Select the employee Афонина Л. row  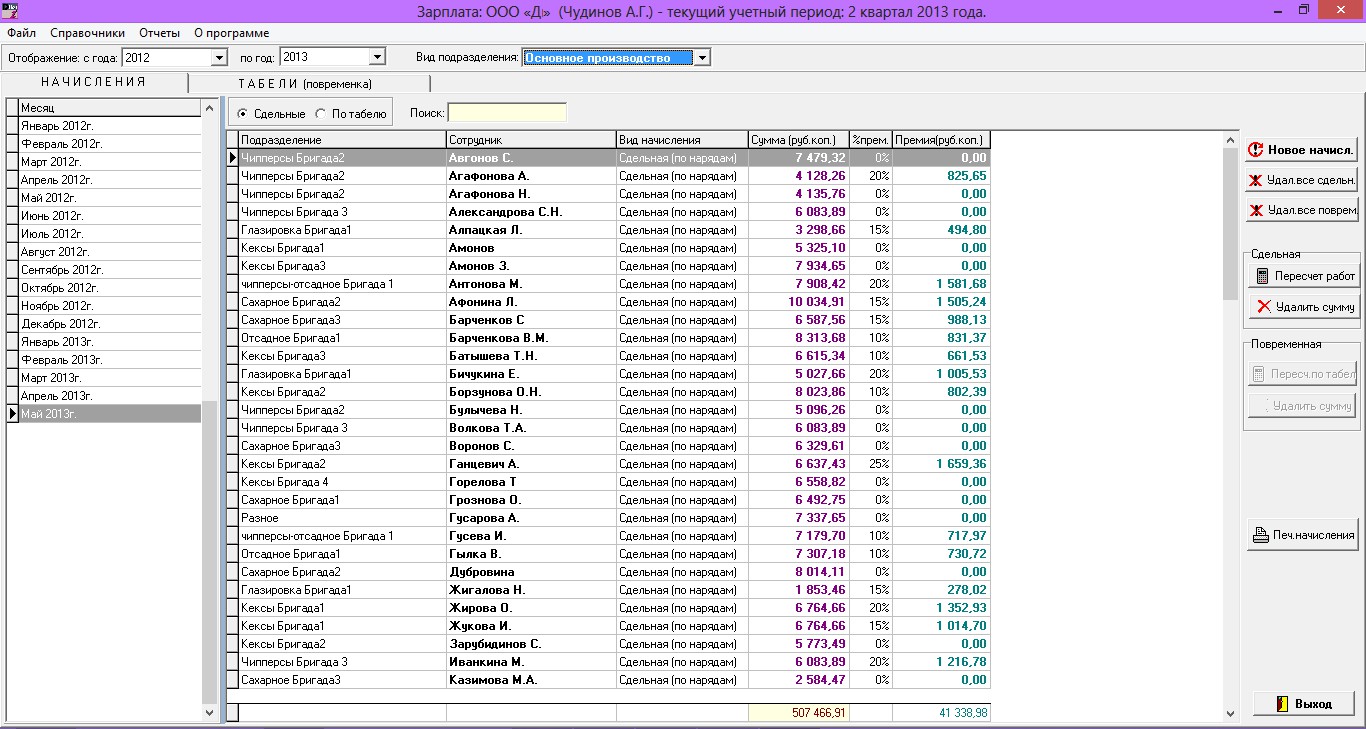tap(609, 302)
